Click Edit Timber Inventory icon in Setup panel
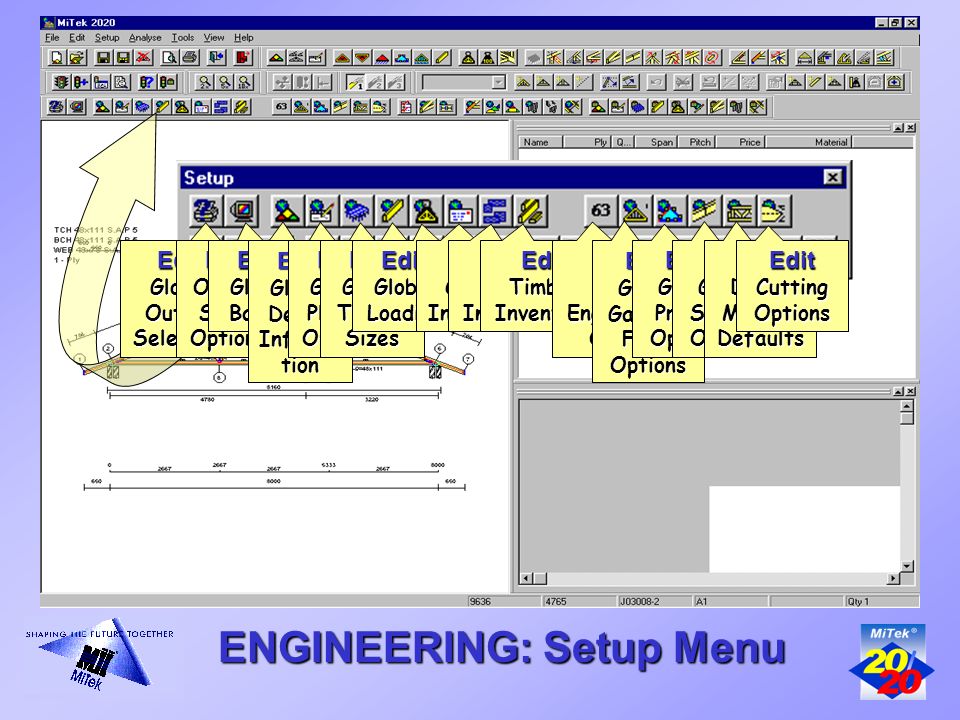960x720 pixels. 530,211
